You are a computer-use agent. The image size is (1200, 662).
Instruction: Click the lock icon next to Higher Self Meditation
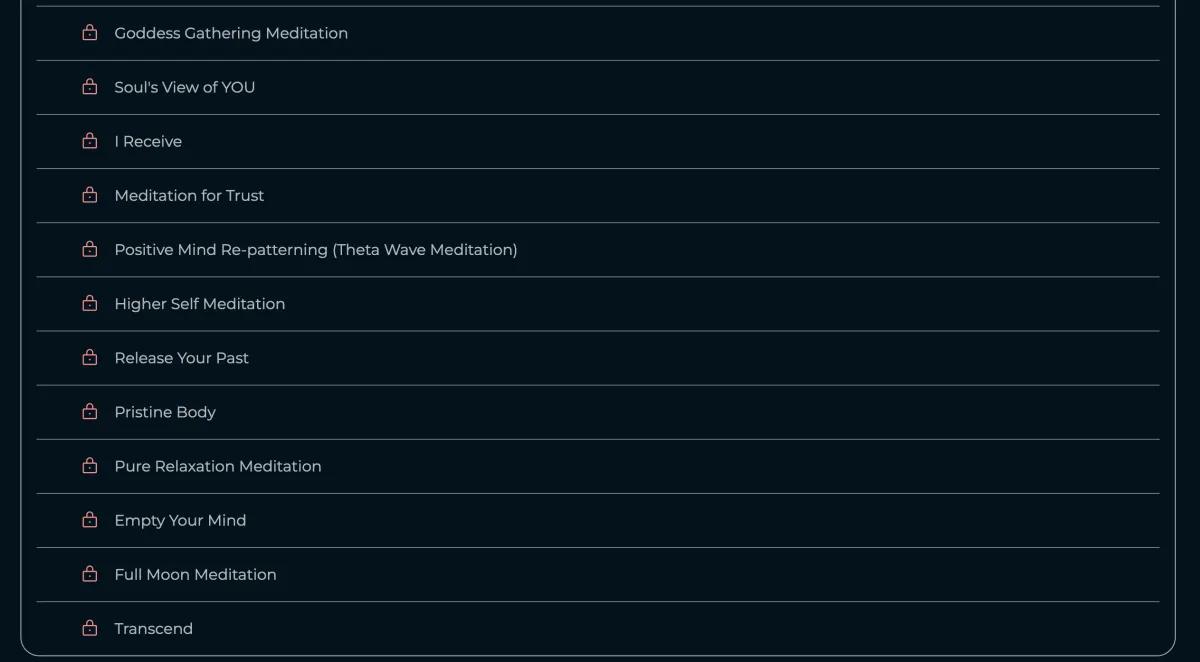90,303
